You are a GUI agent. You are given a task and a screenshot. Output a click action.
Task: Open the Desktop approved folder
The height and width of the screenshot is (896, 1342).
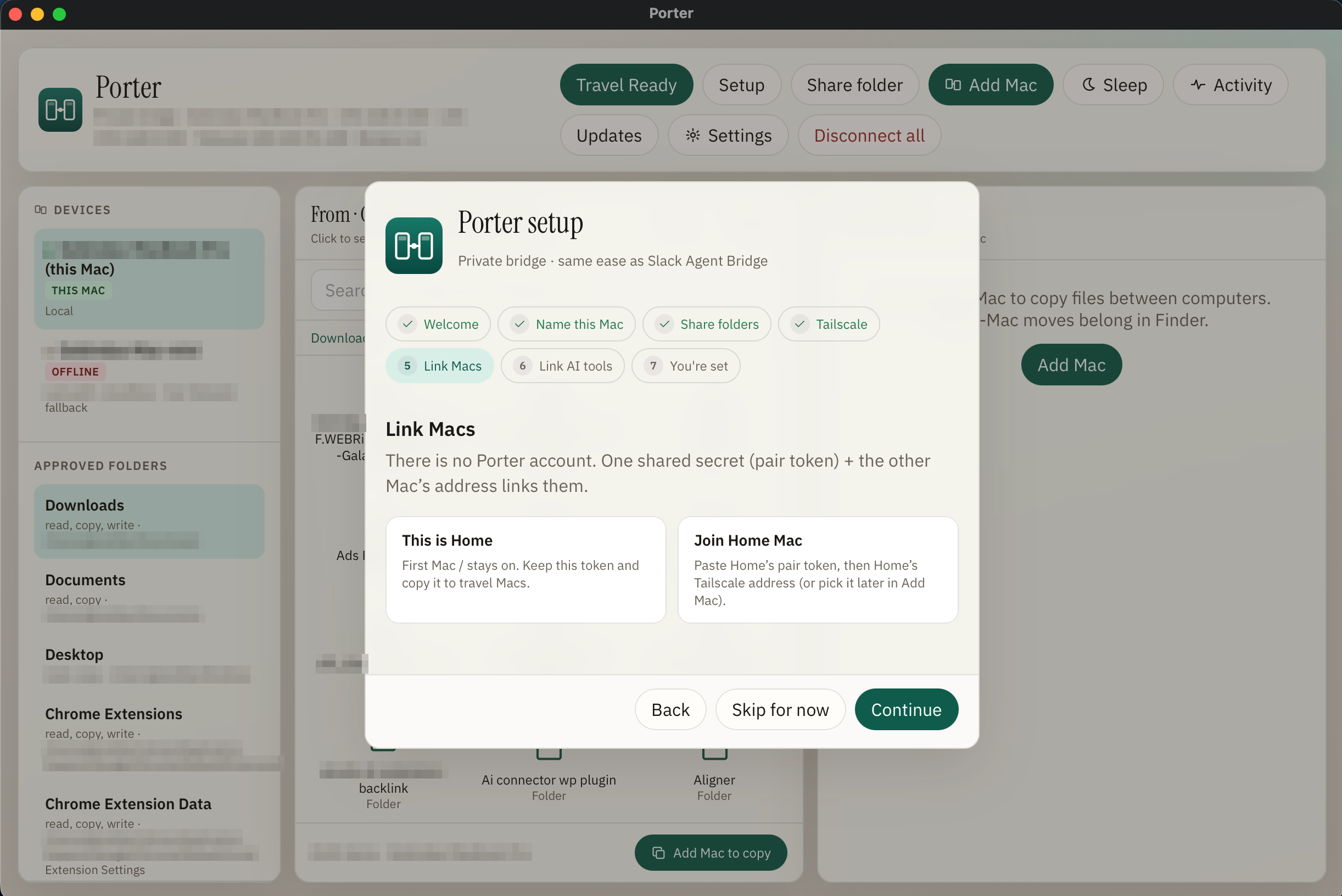[x=149, y=664]
